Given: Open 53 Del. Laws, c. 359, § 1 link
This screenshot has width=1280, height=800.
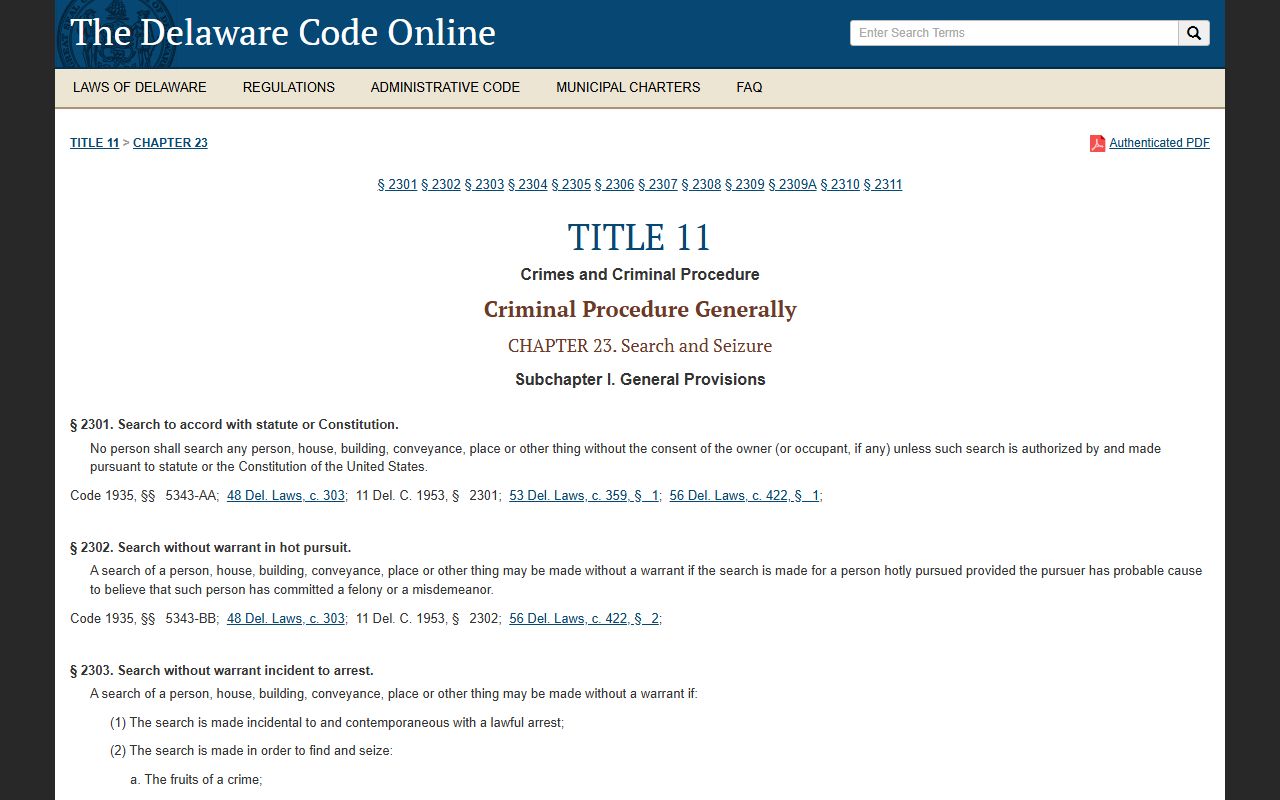Looking at the screenshot, I should pos(584,495).
